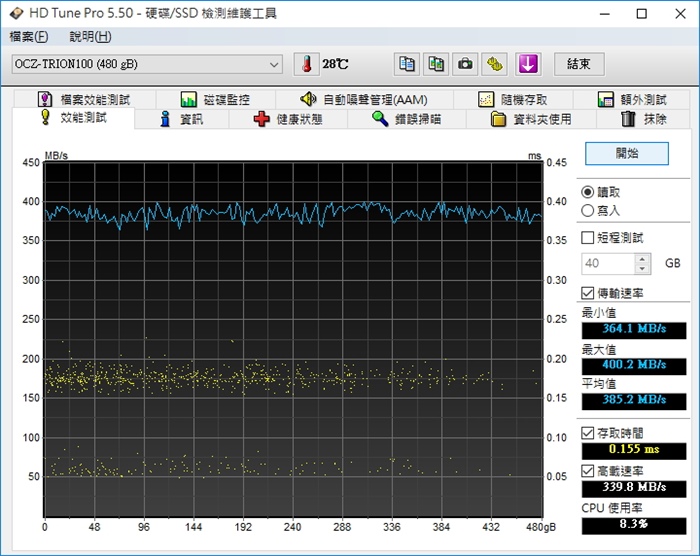Open the 資訊 tab
This screenshot has width=700, height=556.
(182, 119)
